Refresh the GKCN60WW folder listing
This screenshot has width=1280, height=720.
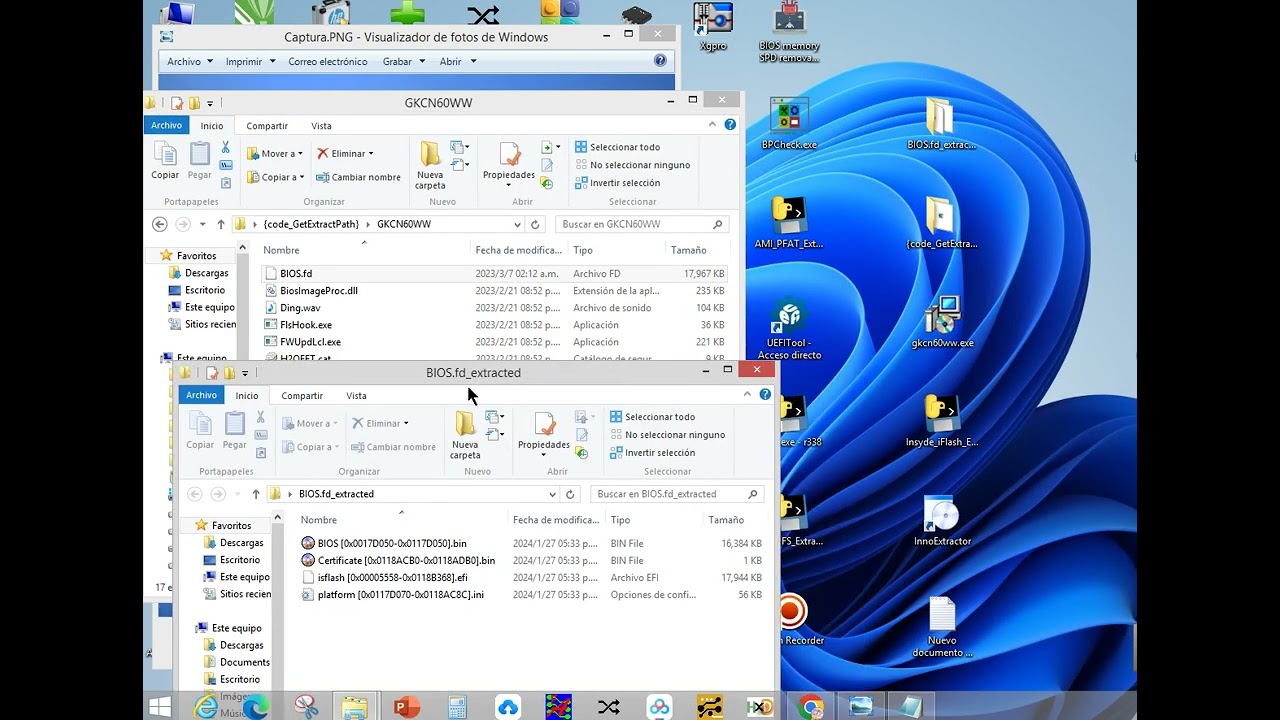[535, 224]
